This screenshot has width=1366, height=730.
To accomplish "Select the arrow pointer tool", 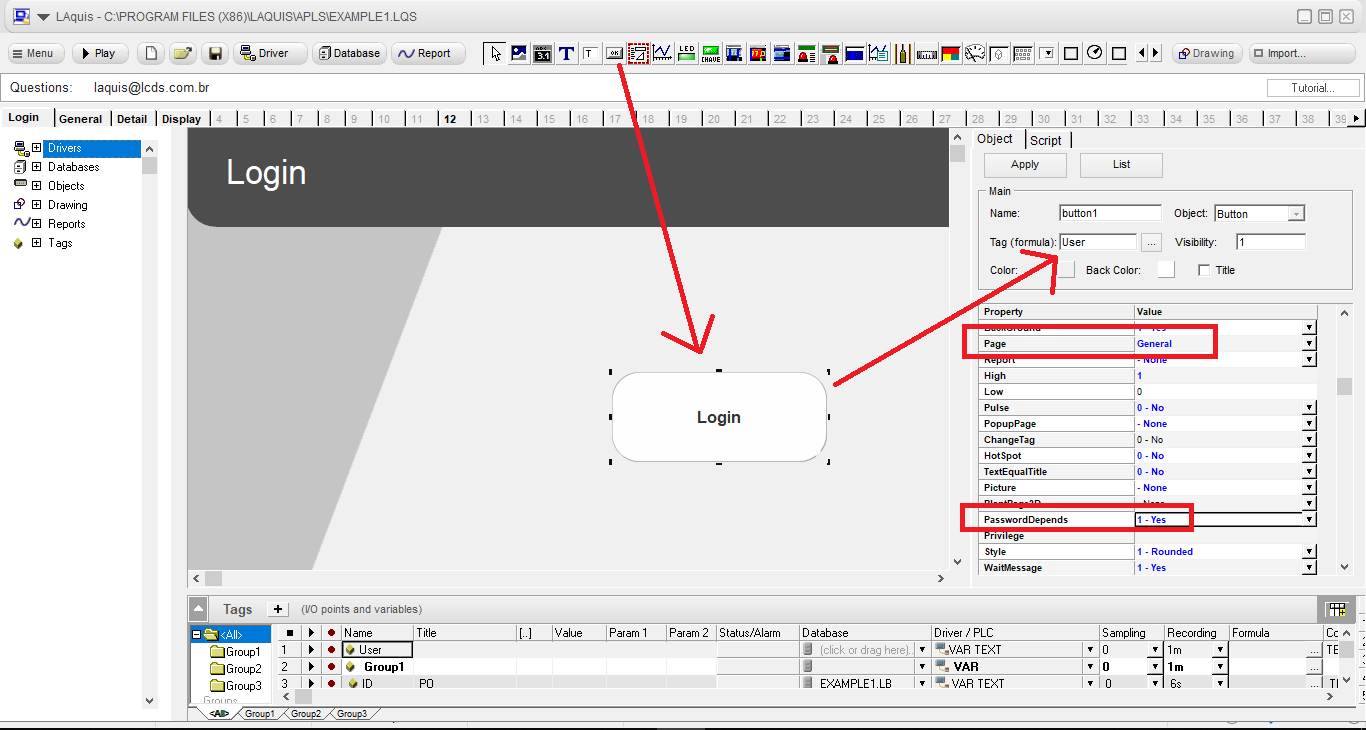I will (x=495, y=53).
